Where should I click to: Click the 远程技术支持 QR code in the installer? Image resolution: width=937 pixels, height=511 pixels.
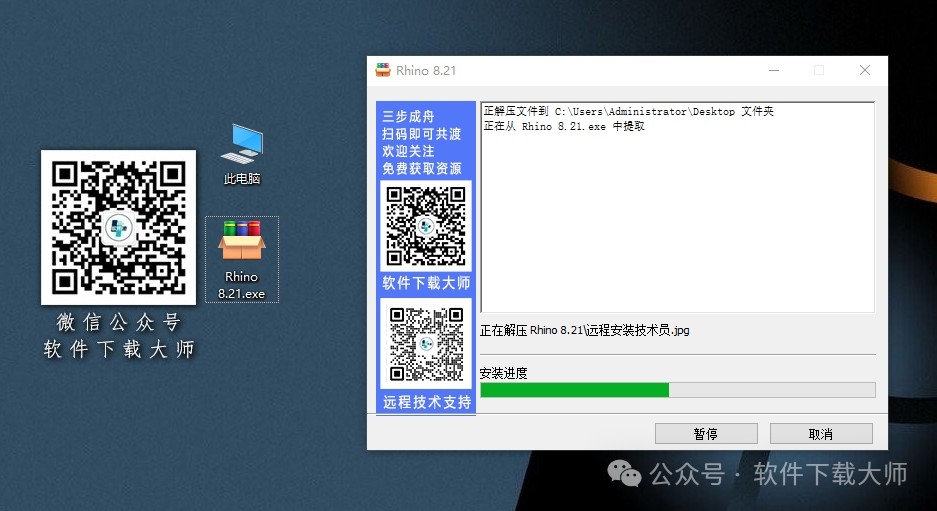(x=426, y=344)
